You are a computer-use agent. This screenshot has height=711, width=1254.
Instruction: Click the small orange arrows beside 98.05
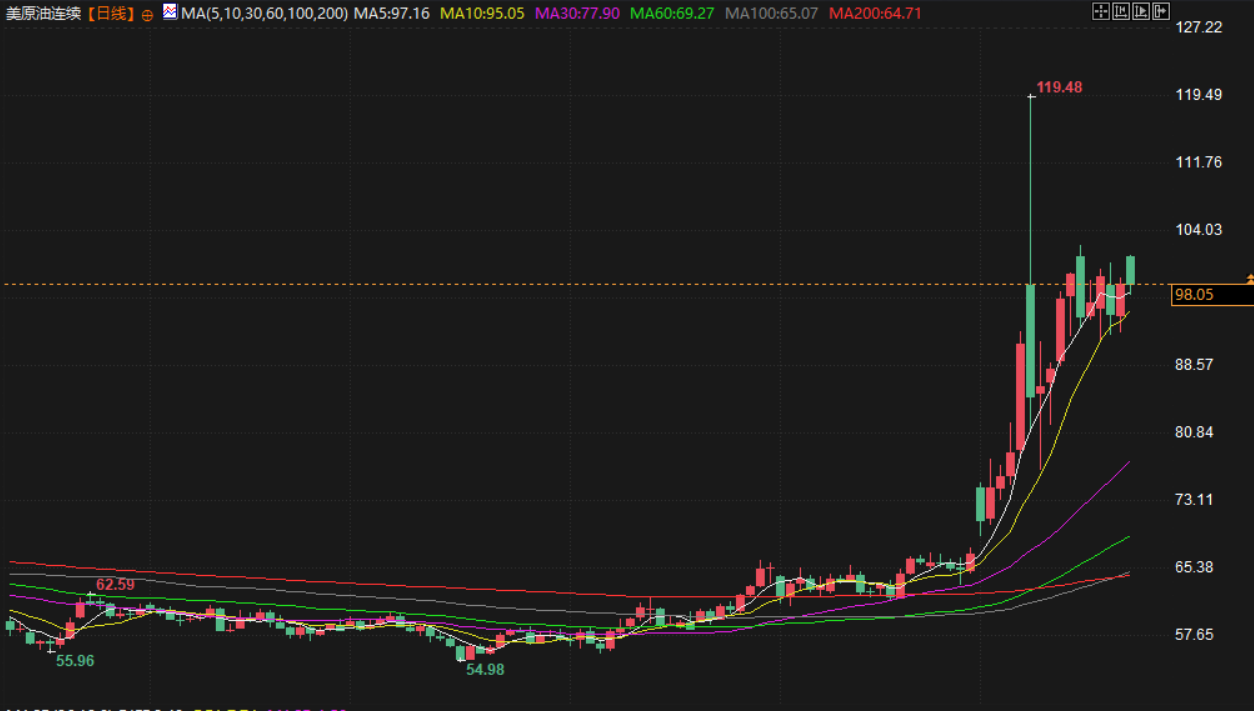point(1249,278)
